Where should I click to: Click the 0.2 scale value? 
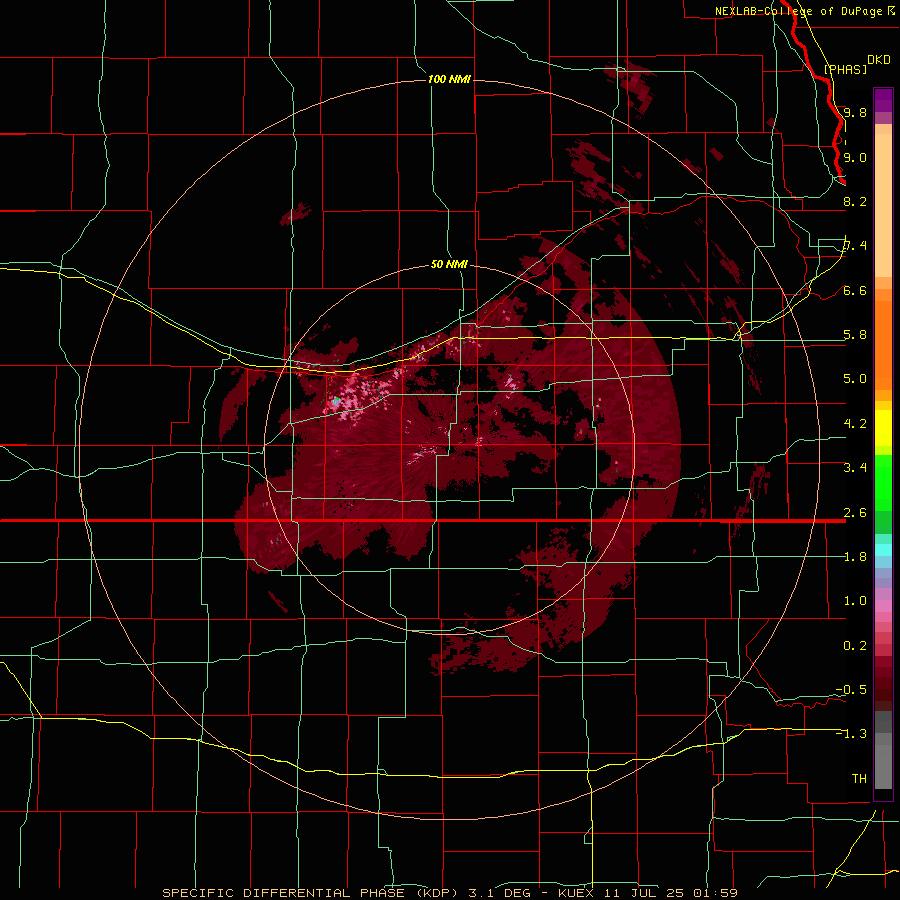[855, 646]
